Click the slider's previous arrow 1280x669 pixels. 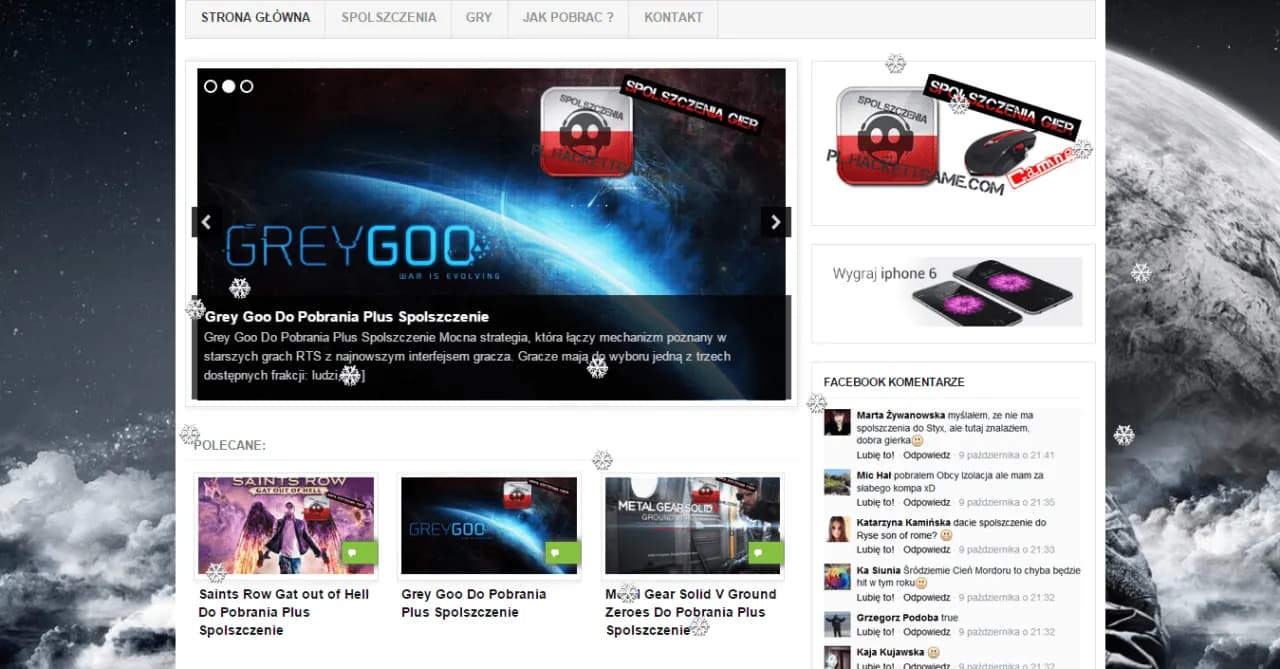(x=206, y=222)
